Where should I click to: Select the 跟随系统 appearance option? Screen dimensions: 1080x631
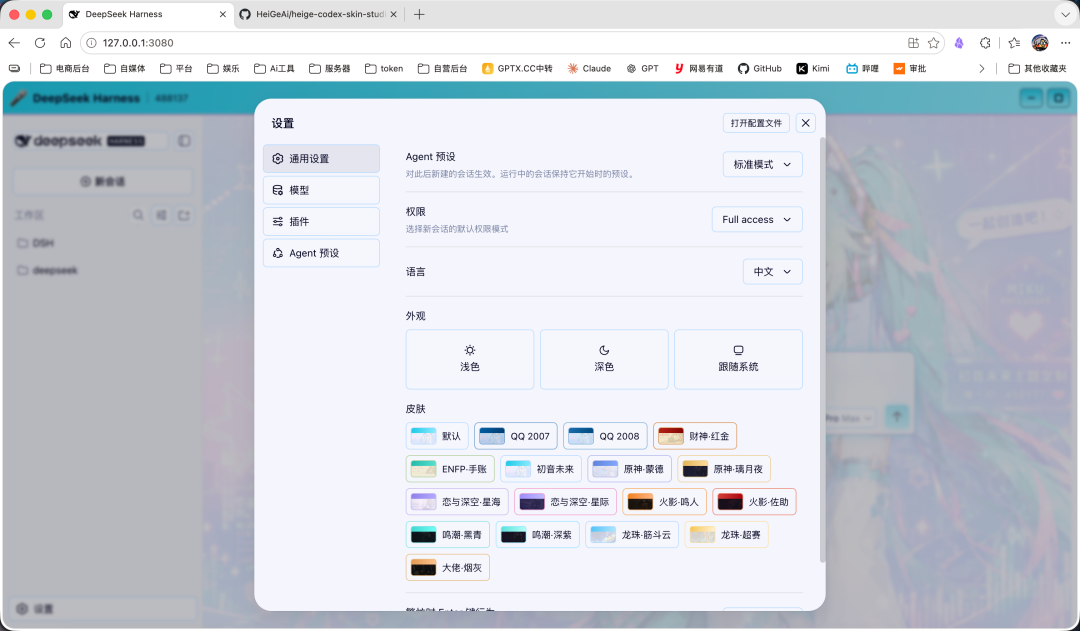(738, 359)
